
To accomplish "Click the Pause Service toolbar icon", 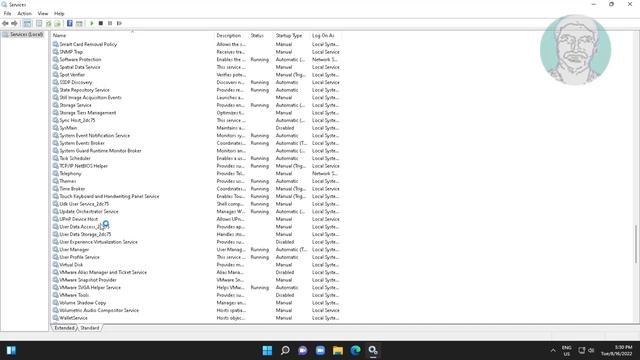I will coord(110,24).
